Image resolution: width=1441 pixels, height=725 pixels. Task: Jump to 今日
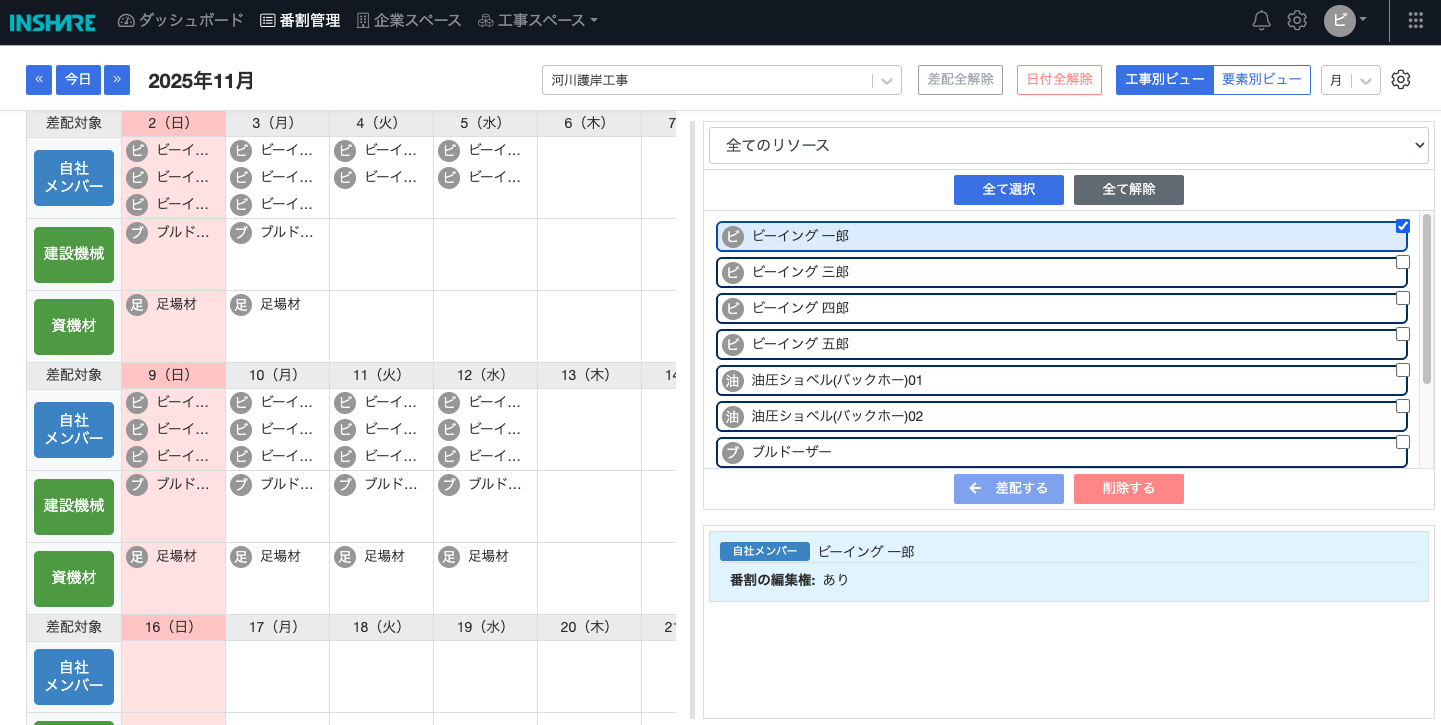tap(78, 80)
